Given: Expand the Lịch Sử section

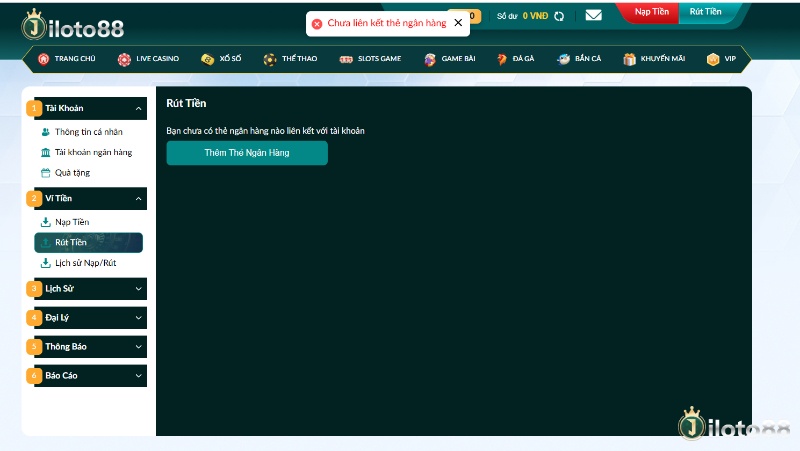Looking at the screenshot, I should [x=90, y=289].
